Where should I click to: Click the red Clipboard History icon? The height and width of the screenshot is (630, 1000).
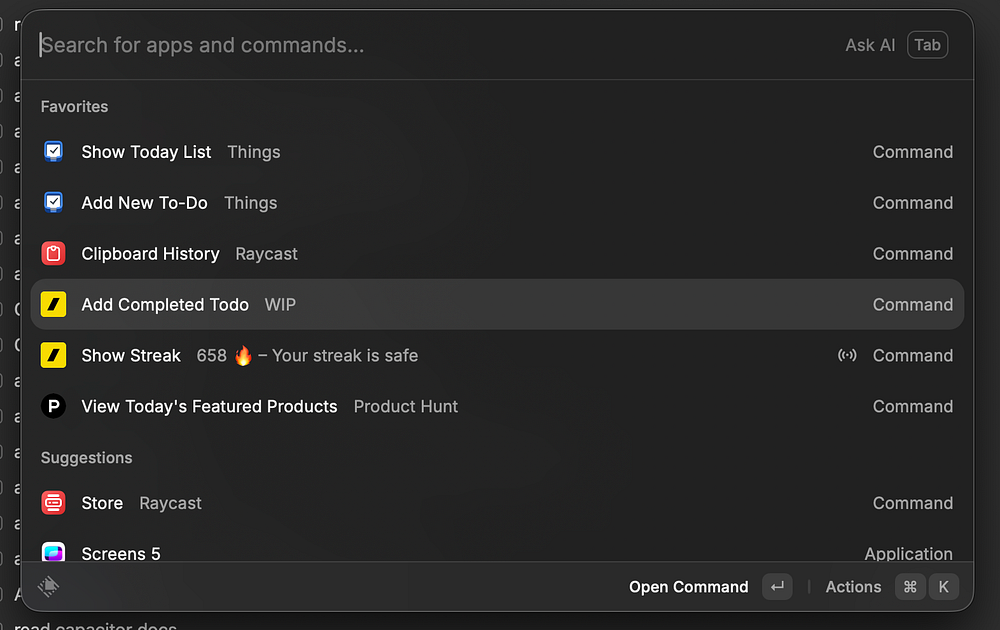click(54, 254)
